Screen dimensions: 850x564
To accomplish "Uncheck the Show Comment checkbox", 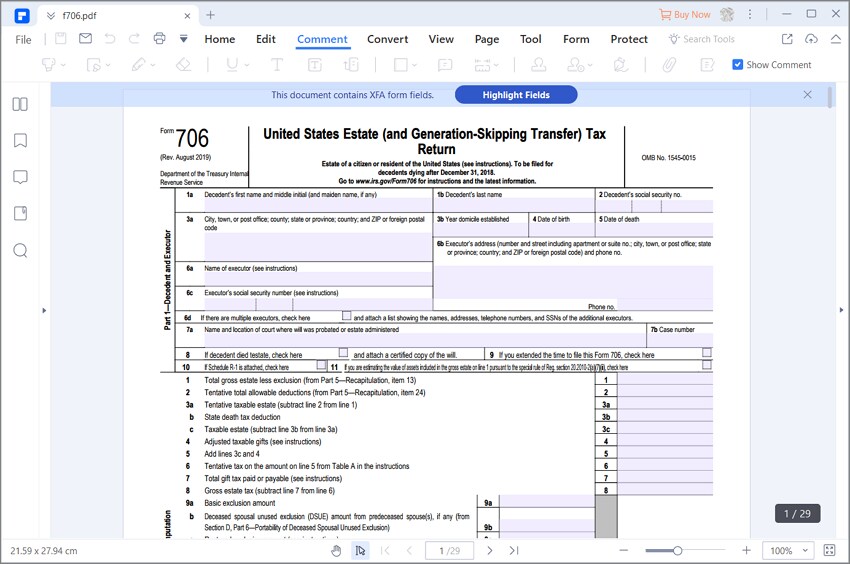I will pyautogui.click(x=737, y=65).
